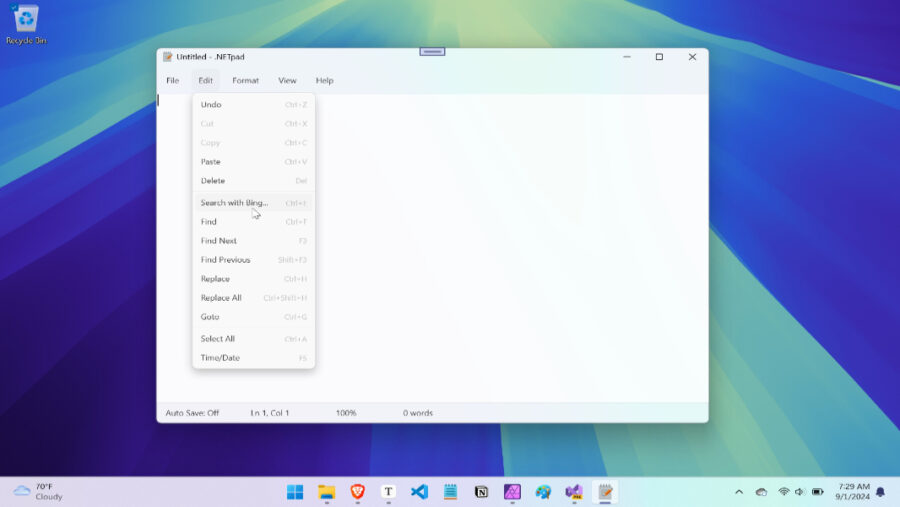Open Notion from the taskbar
The height and width of the screenshot is (507, 900).
pos(482,492)
